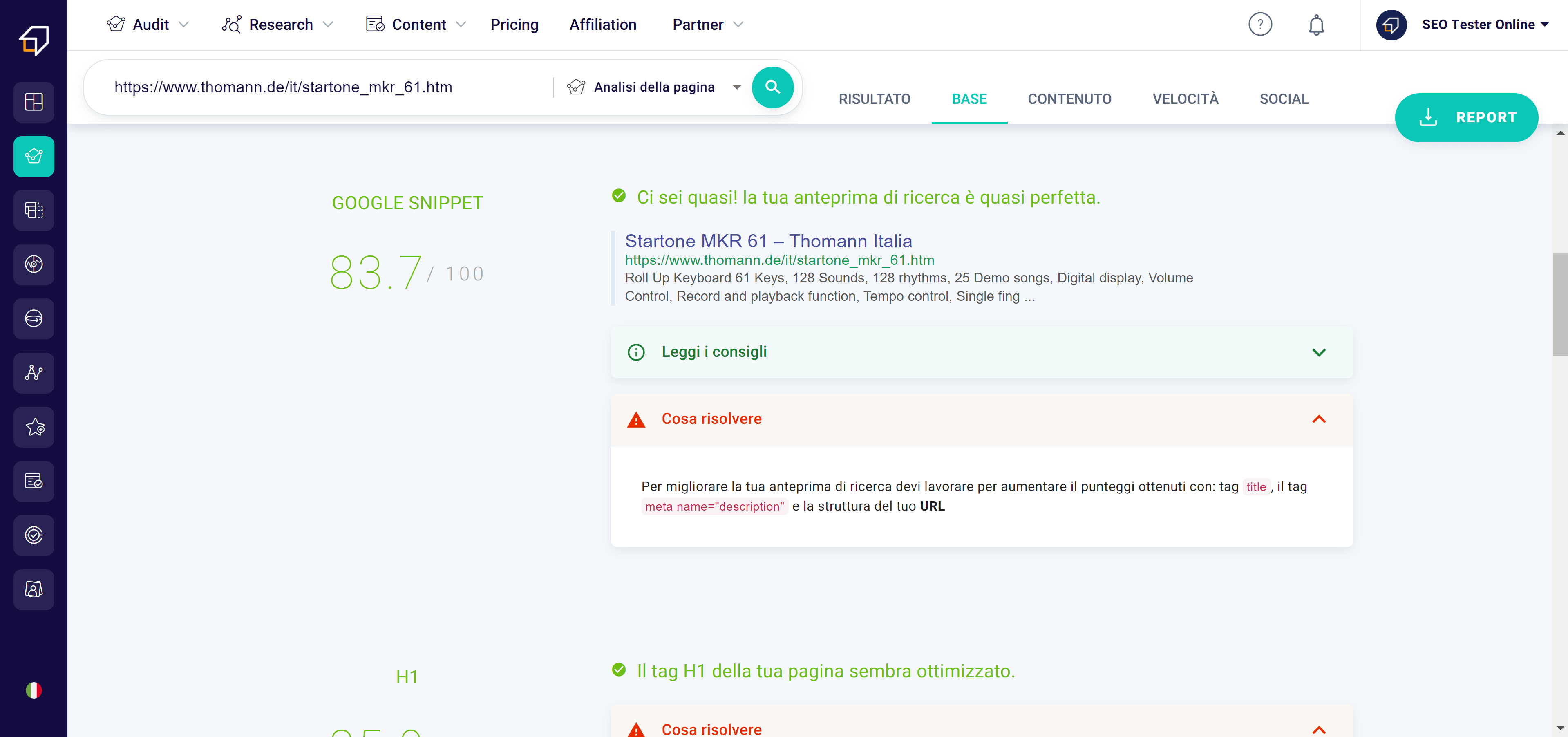This screenshot has width=1568, height=737.
Task: Click the SEO Tester Online account avatar
Action: click(x=1391, y=25)
